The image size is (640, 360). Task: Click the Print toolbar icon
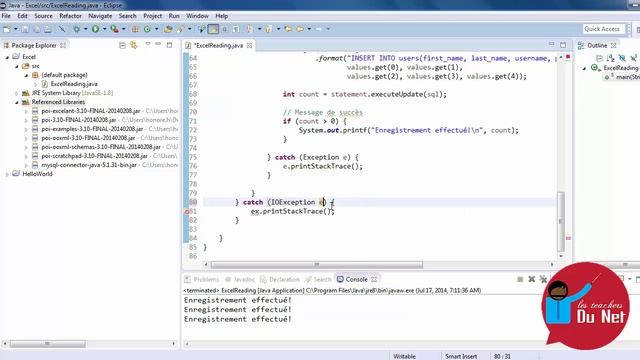tap(48, 29)
